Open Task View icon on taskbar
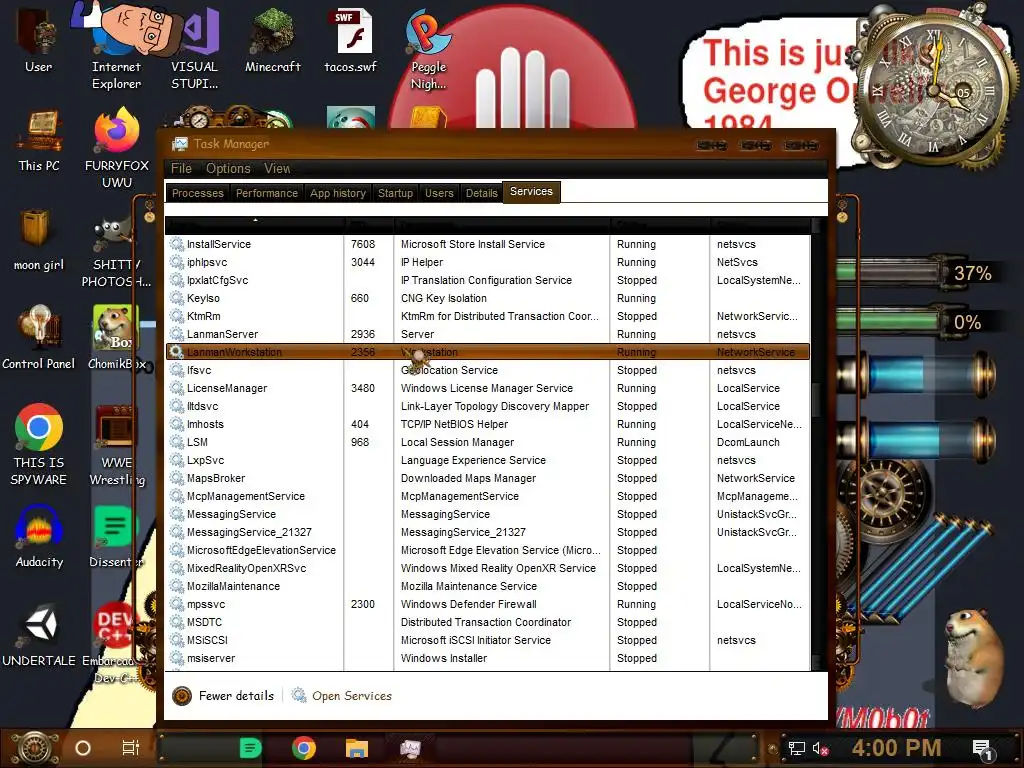The height and width of the screenshot is (768, 1024). (131, 748)
